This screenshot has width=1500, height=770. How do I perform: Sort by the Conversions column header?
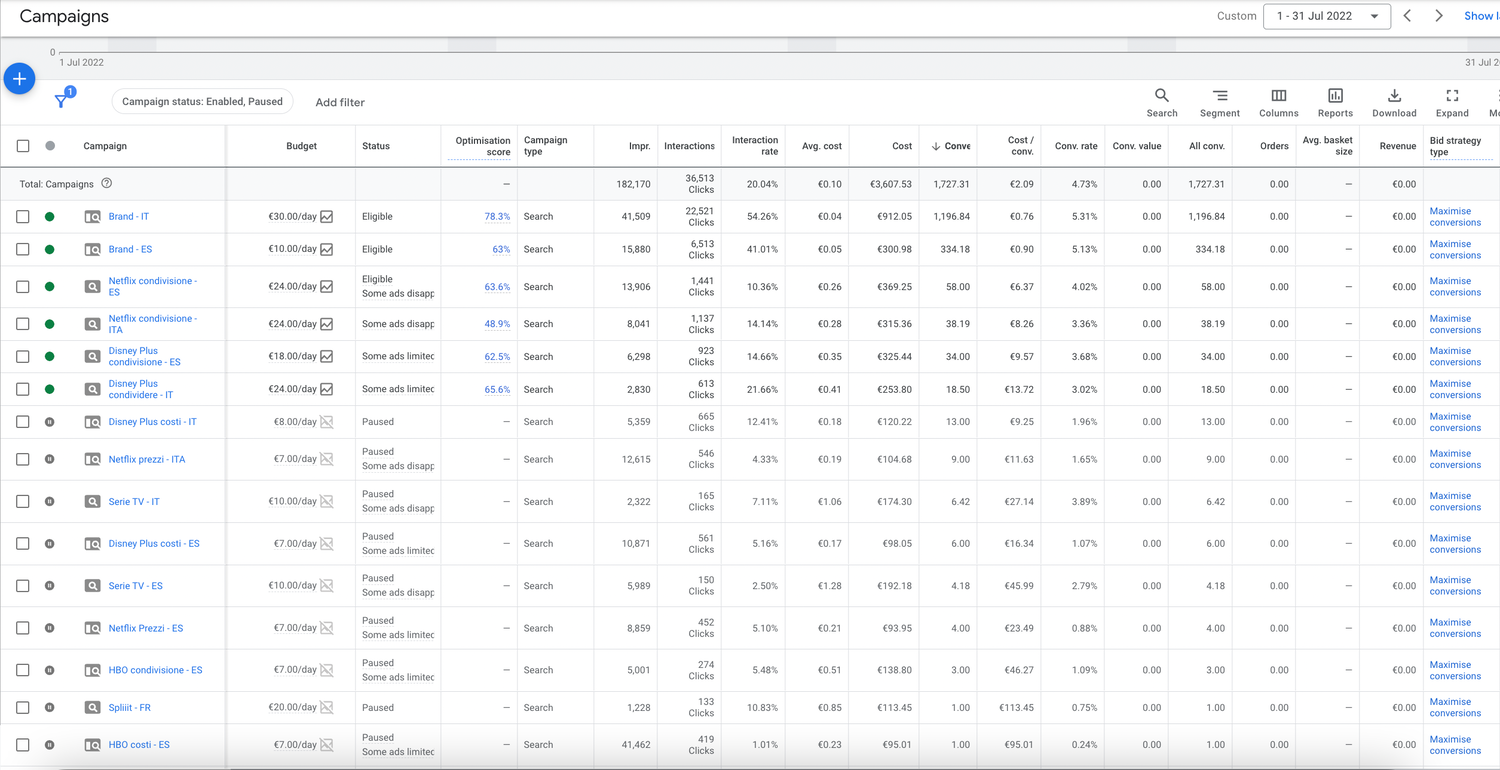950,146
